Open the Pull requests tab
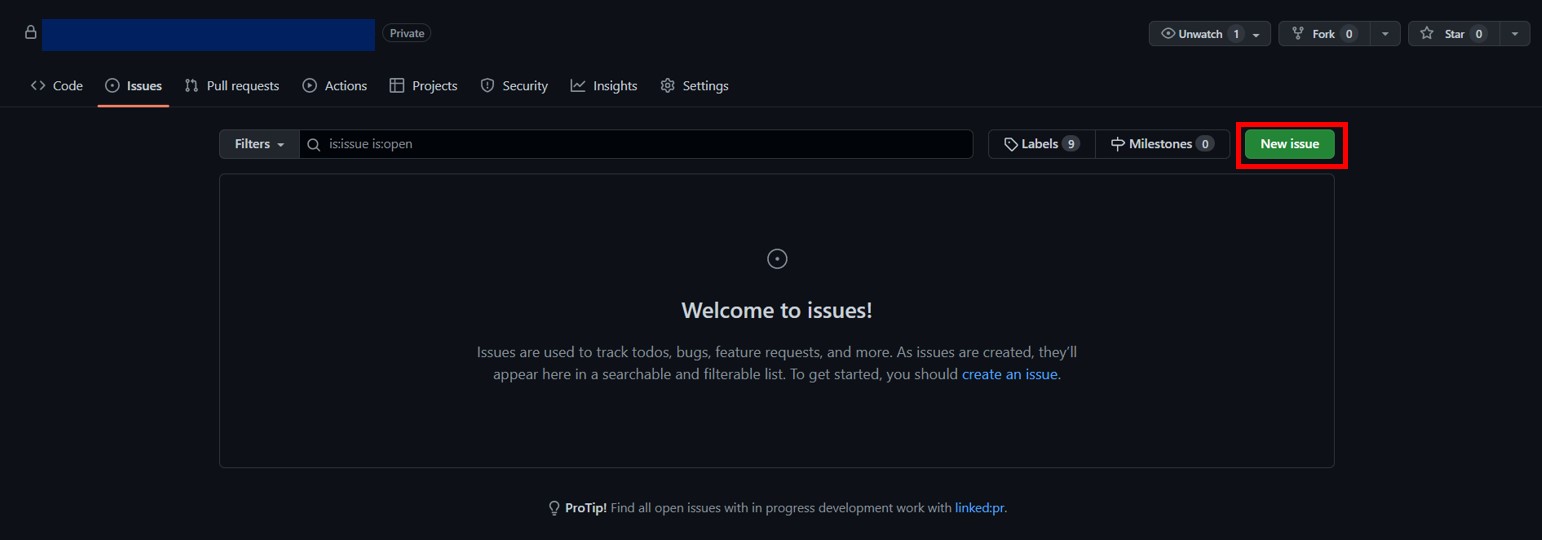Image resolution: width=1542 pixels, height=540 pixels. (x=232, y=86)
